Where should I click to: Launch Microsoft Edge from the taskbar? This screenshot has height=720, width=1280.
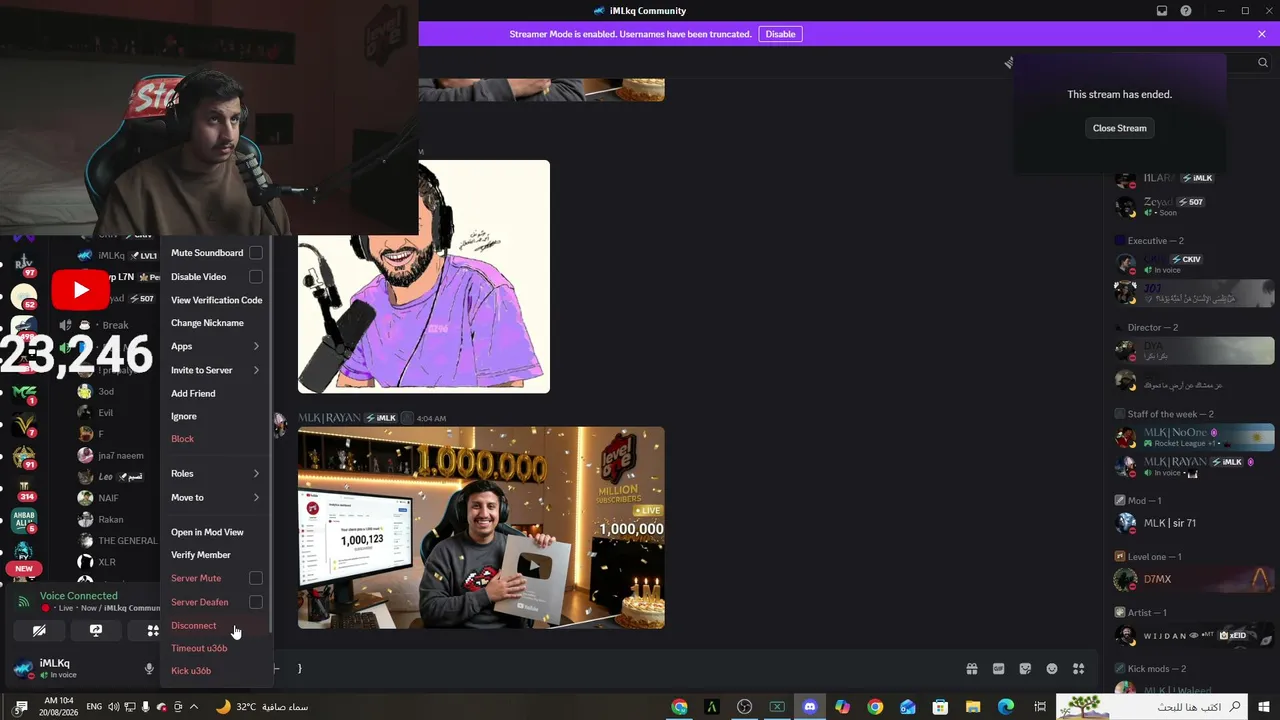[x=1006, y=707]
